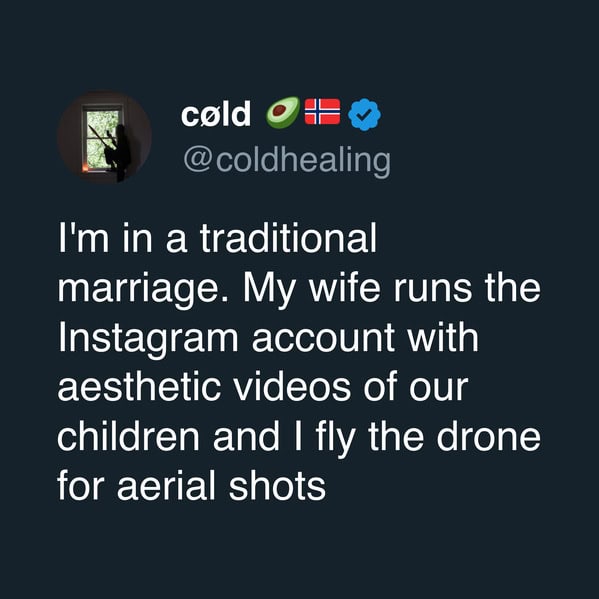Click the window silhouette inside the avatar
The image size is (599, 599).
tap(102, 139)
